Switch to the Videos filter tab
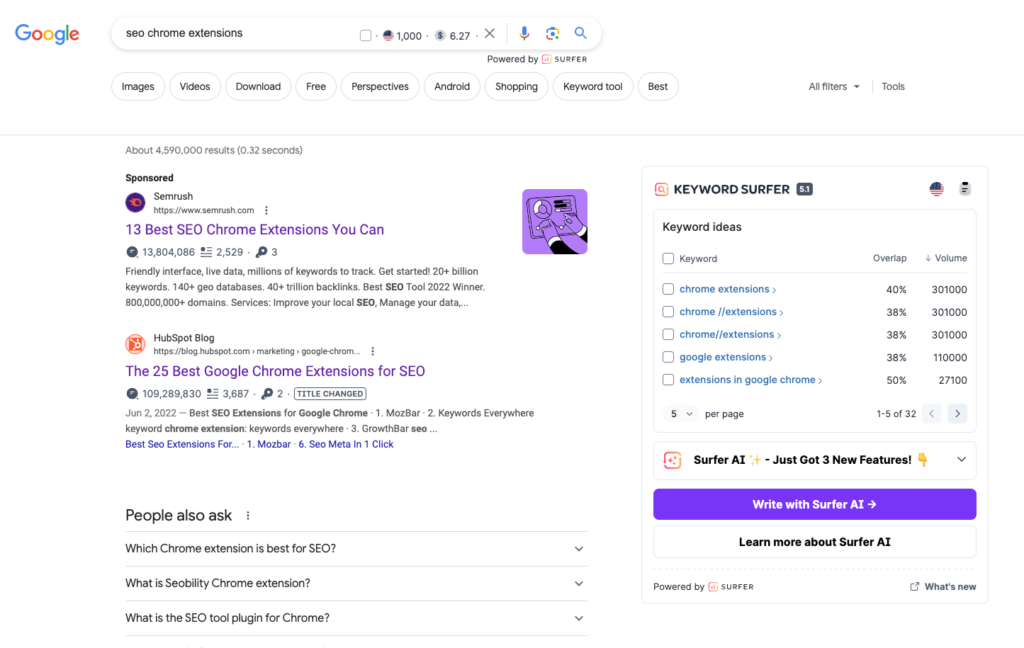The width and height of the screenshot is (1024, 648). pyautogui.click(x=195, y=87)
